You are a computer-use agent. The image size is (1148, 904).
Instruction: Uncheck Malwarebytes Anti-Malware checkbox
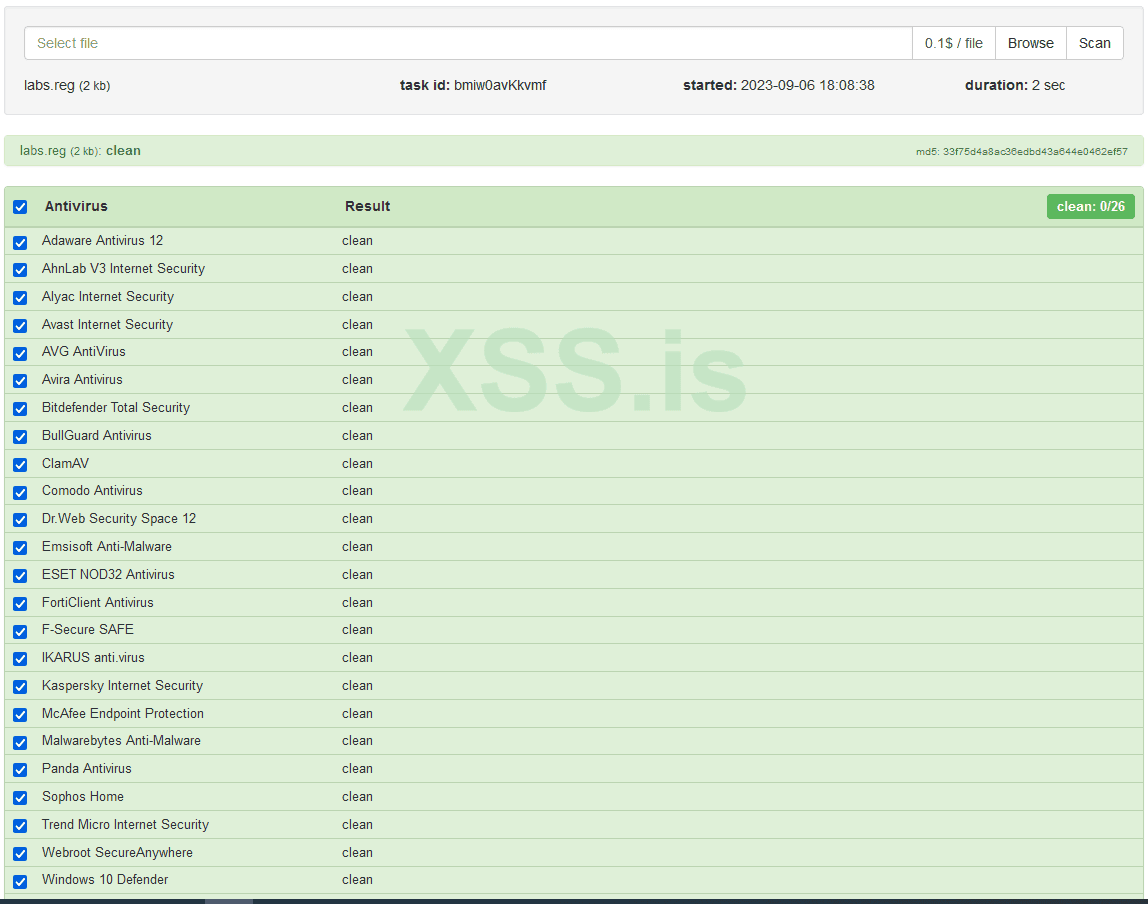pos(20,742)
